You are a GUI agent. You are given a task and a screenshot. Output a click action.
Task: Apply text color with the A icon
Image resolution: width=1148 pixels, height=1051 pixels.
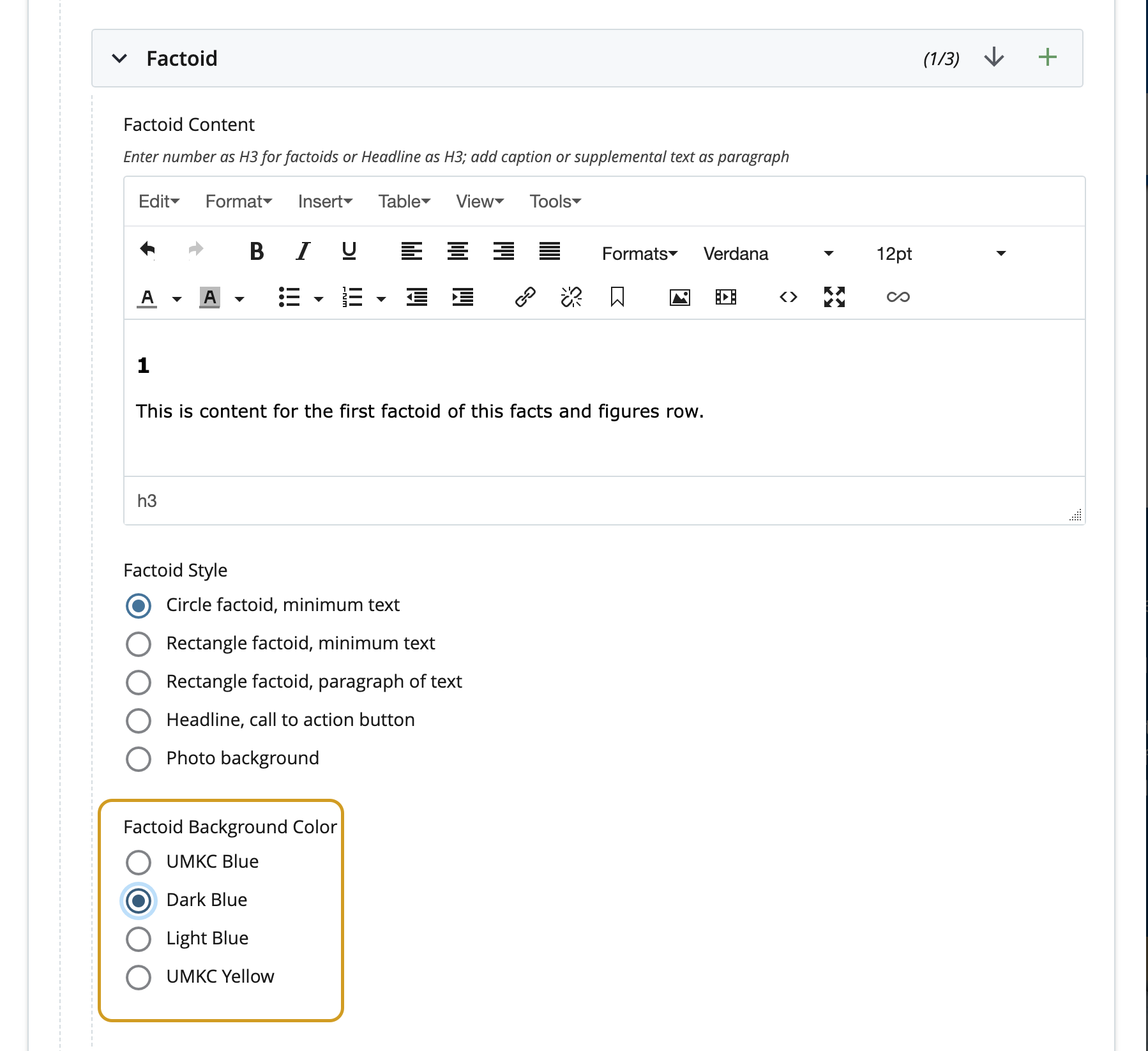[147, 298]
